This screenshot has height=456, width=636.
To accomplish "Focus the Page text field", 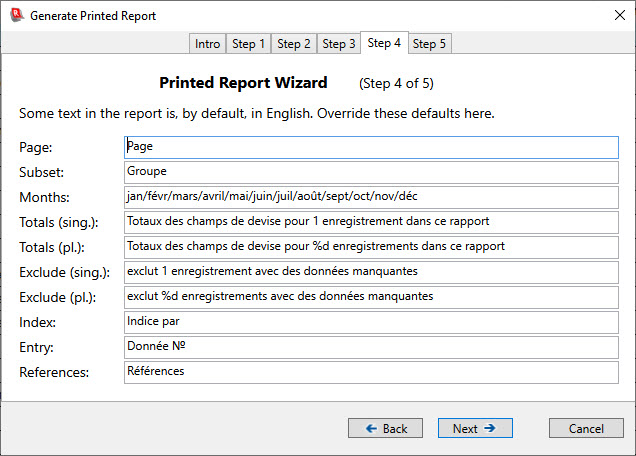I will tap(371, 147).
